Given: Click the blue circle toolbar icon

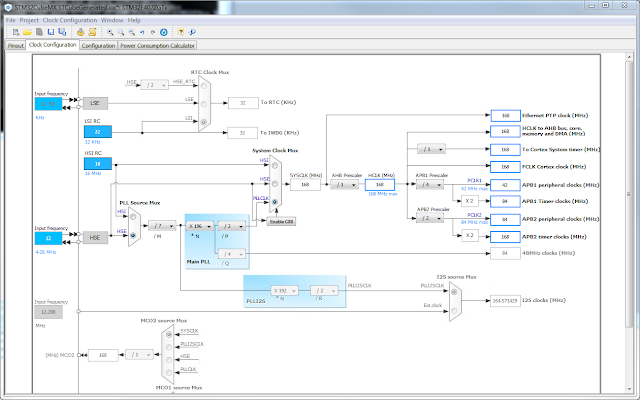Looking at the screenshot, I should (x=164, y=32).
